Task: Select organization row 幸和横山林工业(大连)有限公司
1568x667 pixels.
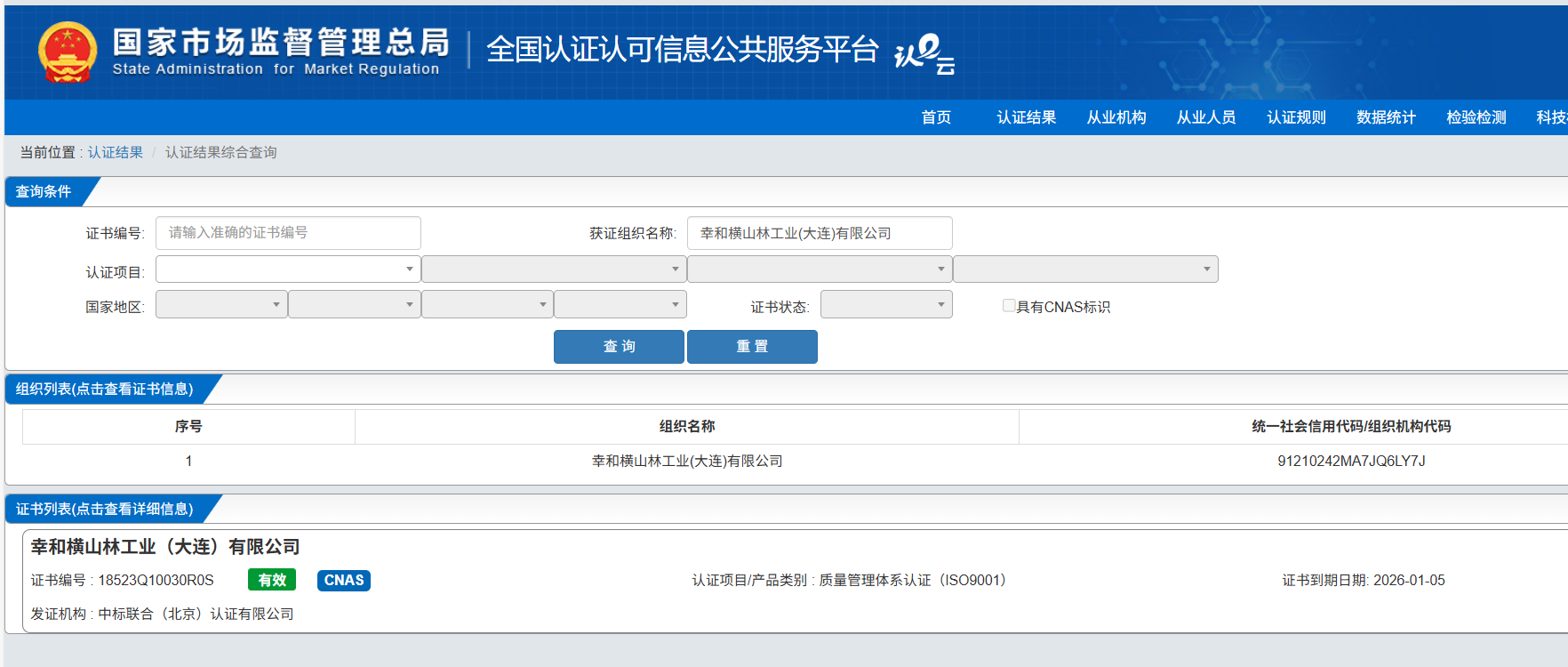Action: pos(687,462)
